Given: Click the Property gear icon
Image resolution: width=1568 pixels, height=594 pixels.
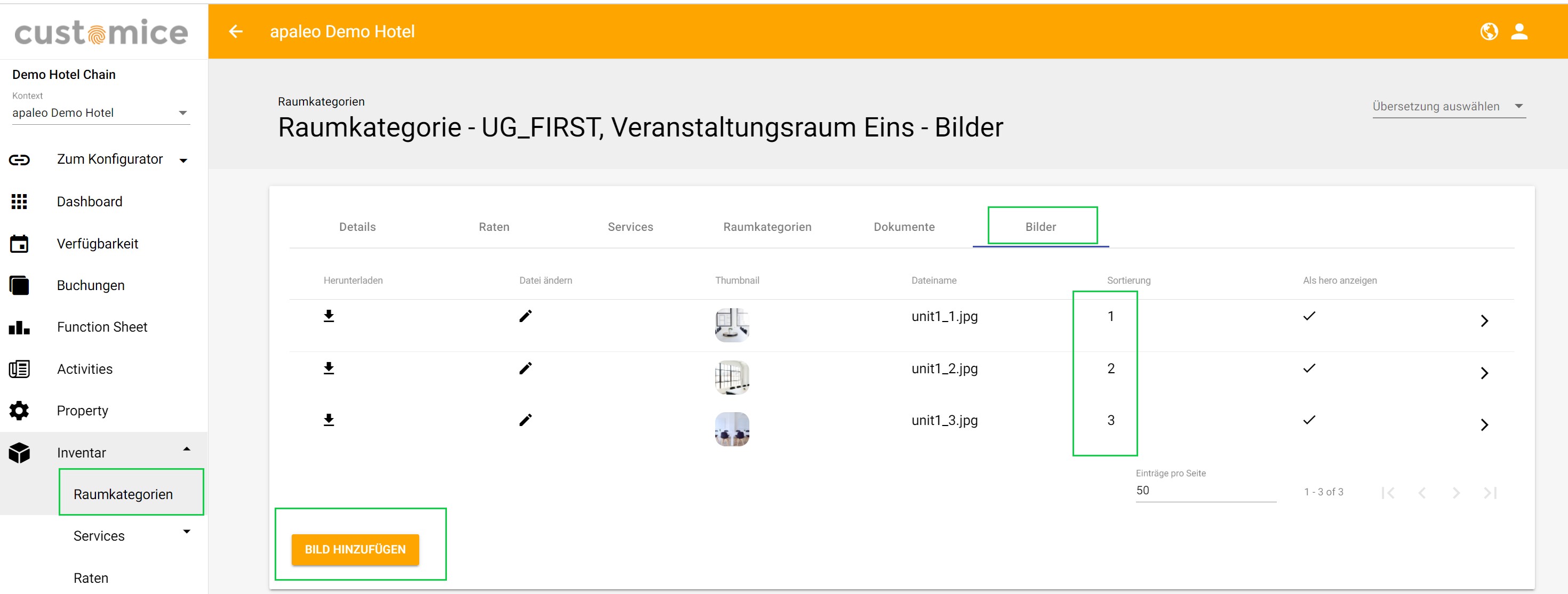Looking at the screenshot, I should coord(20,411).
